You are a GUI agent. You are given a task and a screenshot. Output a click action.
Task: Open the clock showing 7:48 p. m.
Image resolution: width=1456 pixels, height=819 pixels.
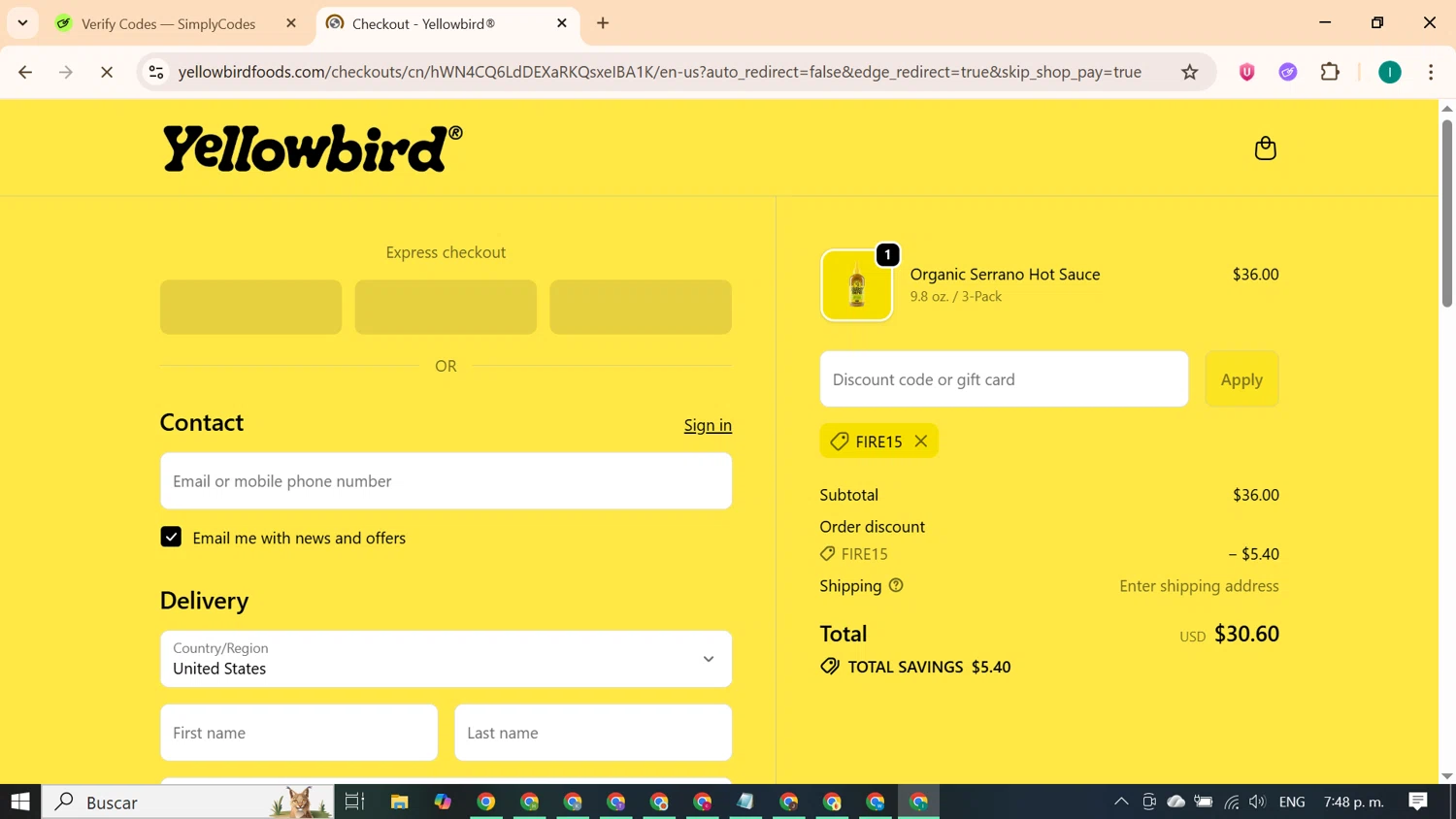(x=1354, y=802)
